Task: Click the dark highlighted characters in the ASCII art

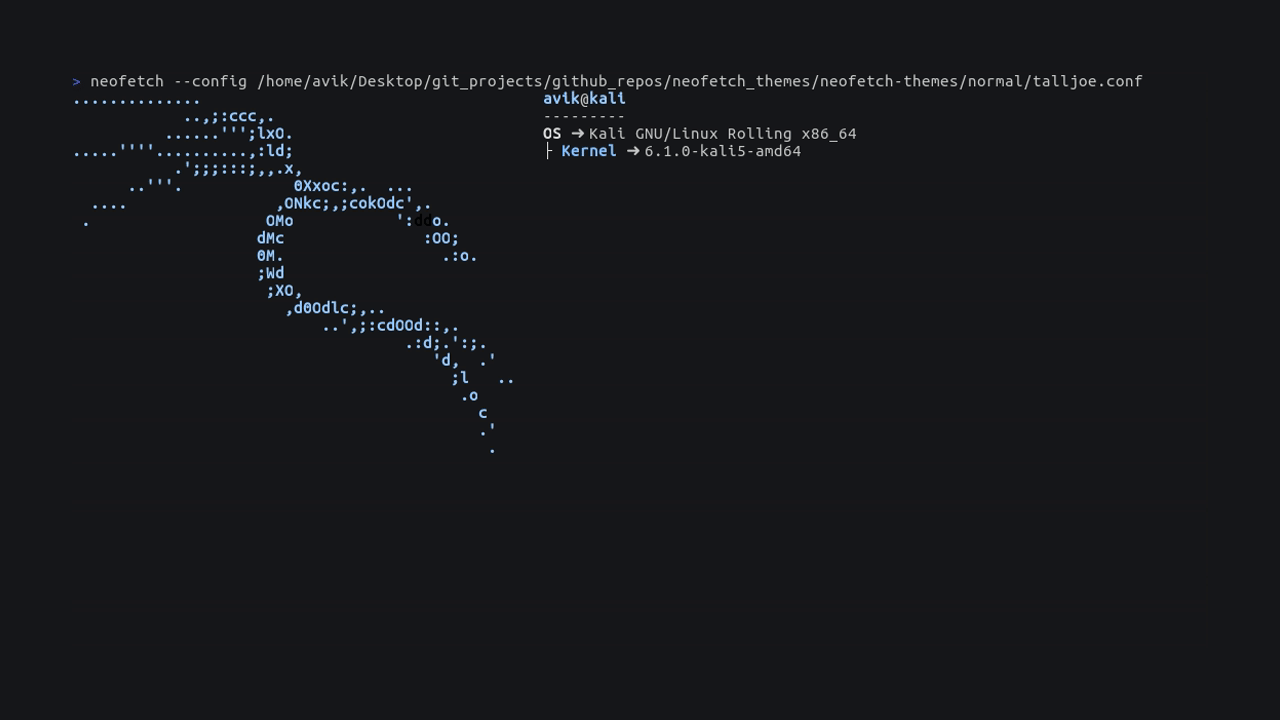Action: [x=423, y=221]
